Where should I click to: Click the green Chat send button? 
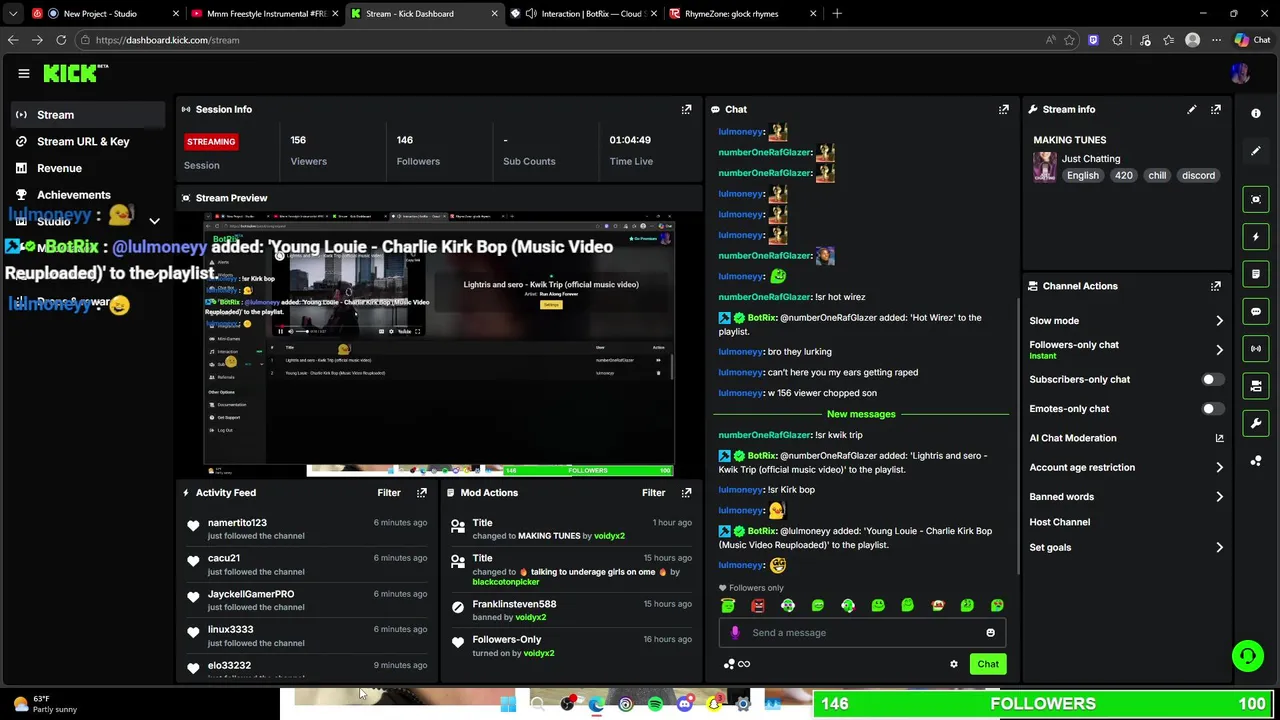[988, 664]
